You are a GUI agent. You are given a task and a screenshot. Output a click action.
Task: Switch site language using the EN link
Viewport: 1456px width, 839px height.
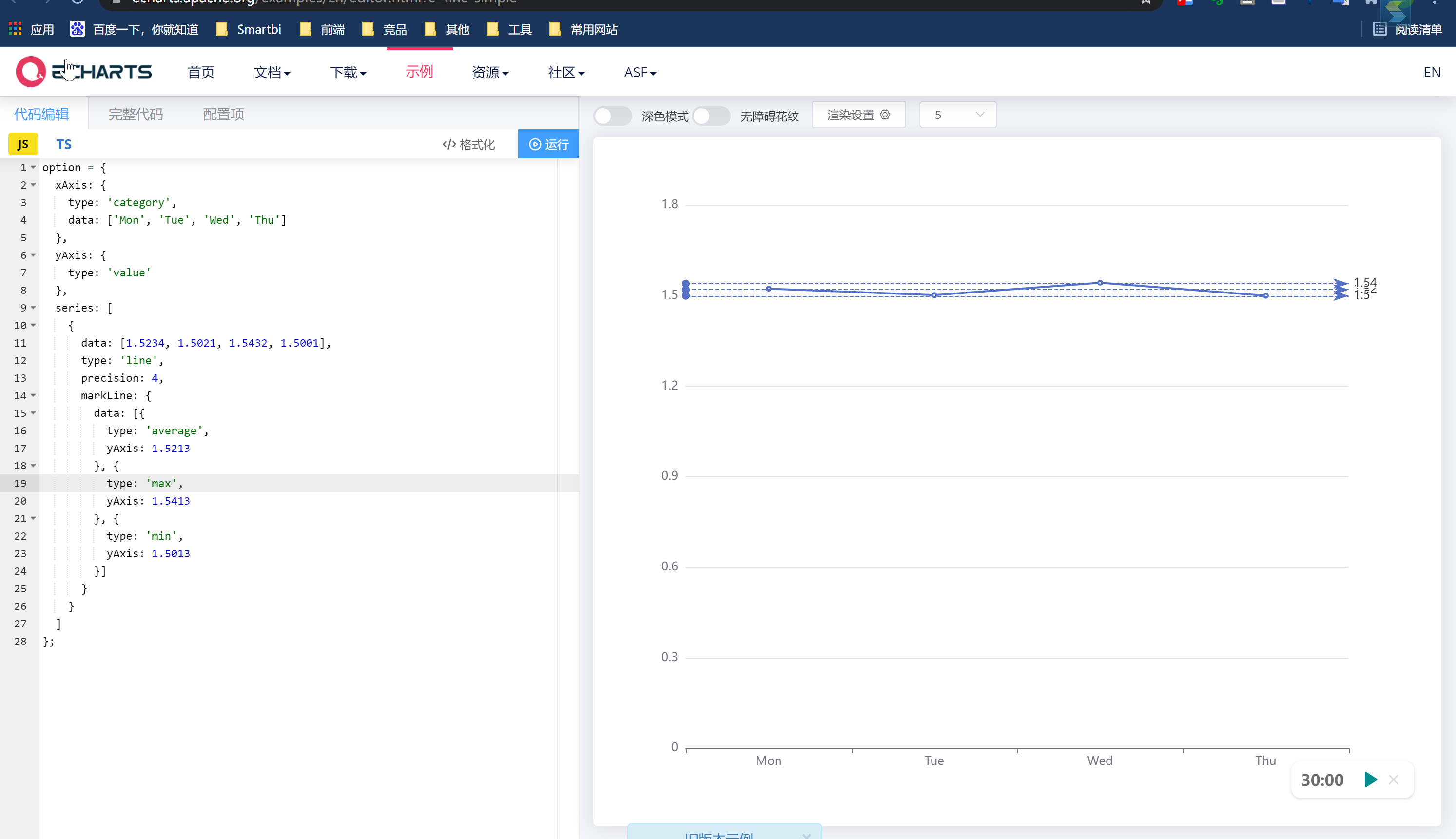pos(1433,72)
